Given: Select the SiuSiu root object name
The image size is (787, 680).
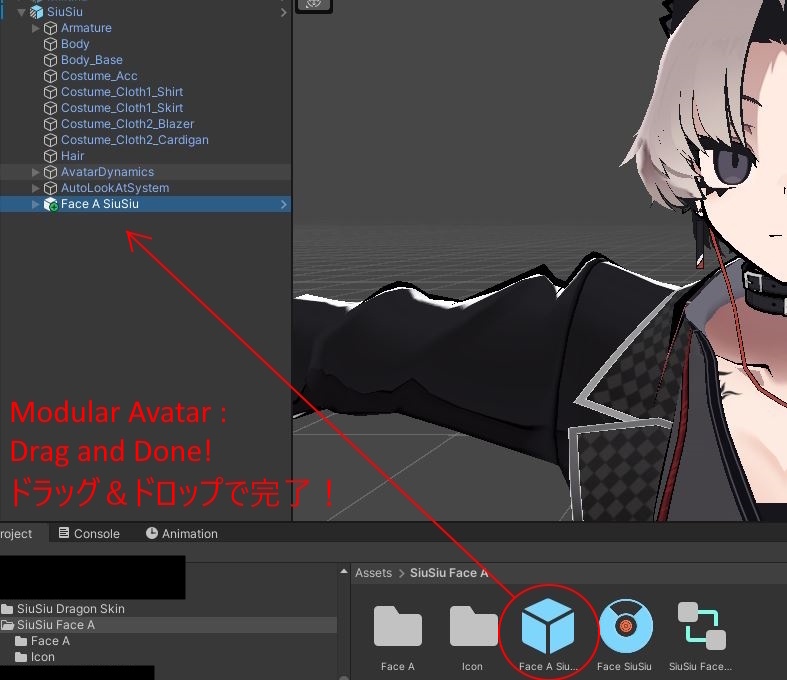Looking at the screenshot, I should pyautogui.click(x=65, y=12).
